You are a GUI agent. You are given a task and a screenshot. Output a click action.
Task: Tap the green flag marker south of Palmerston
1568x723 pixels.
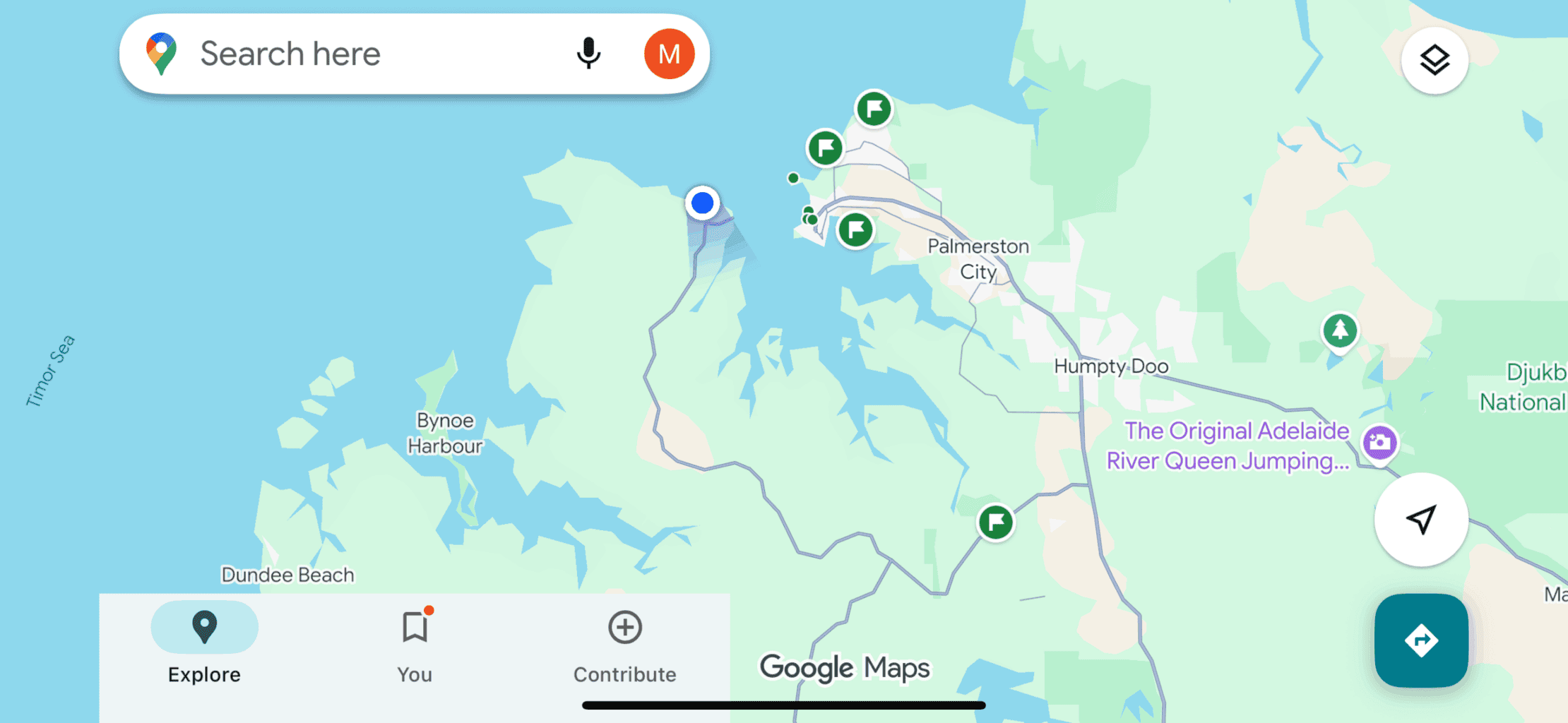(x=996, y=522)
